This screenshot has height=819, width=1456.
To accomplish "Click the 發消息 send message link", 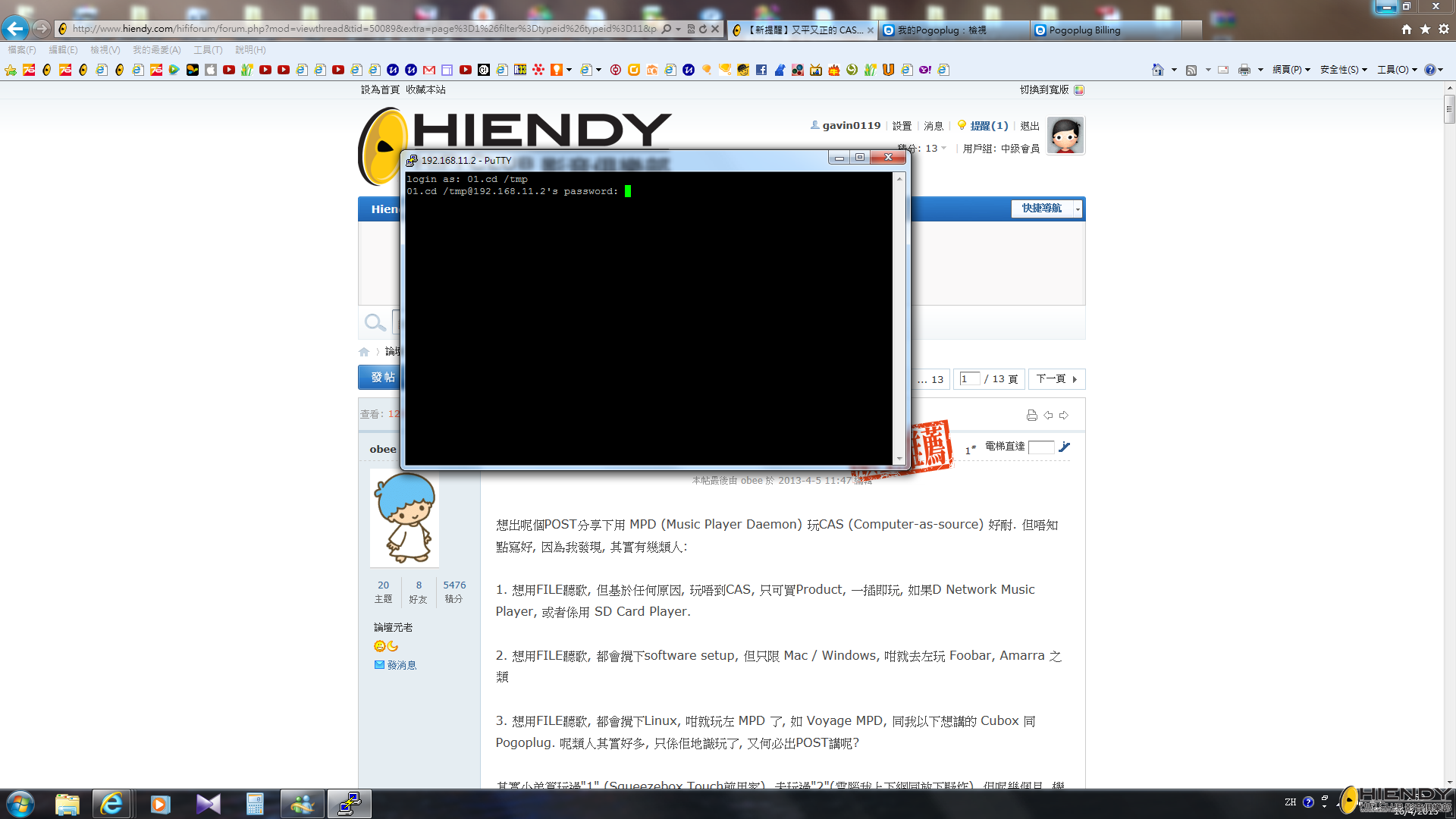I will coord(401,665).
